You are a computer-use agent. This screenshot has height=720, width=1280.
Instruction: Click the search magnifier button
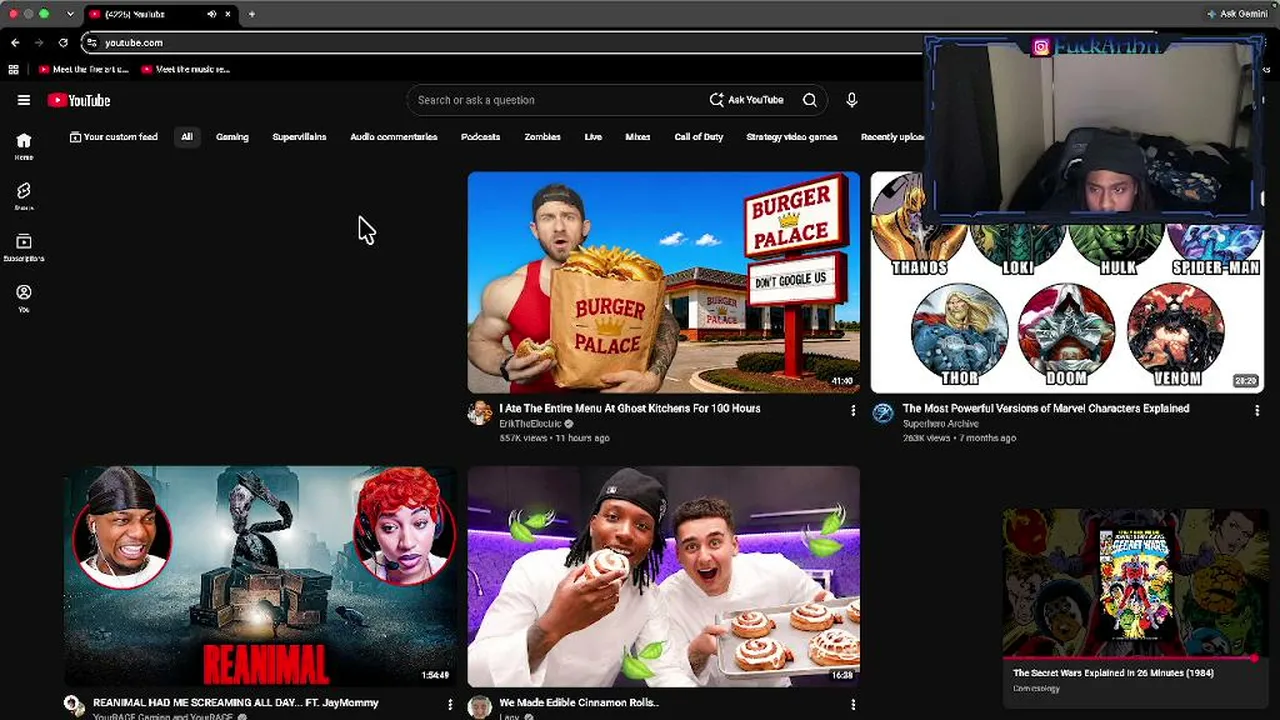pyautogui.click(x=810, y=100)
